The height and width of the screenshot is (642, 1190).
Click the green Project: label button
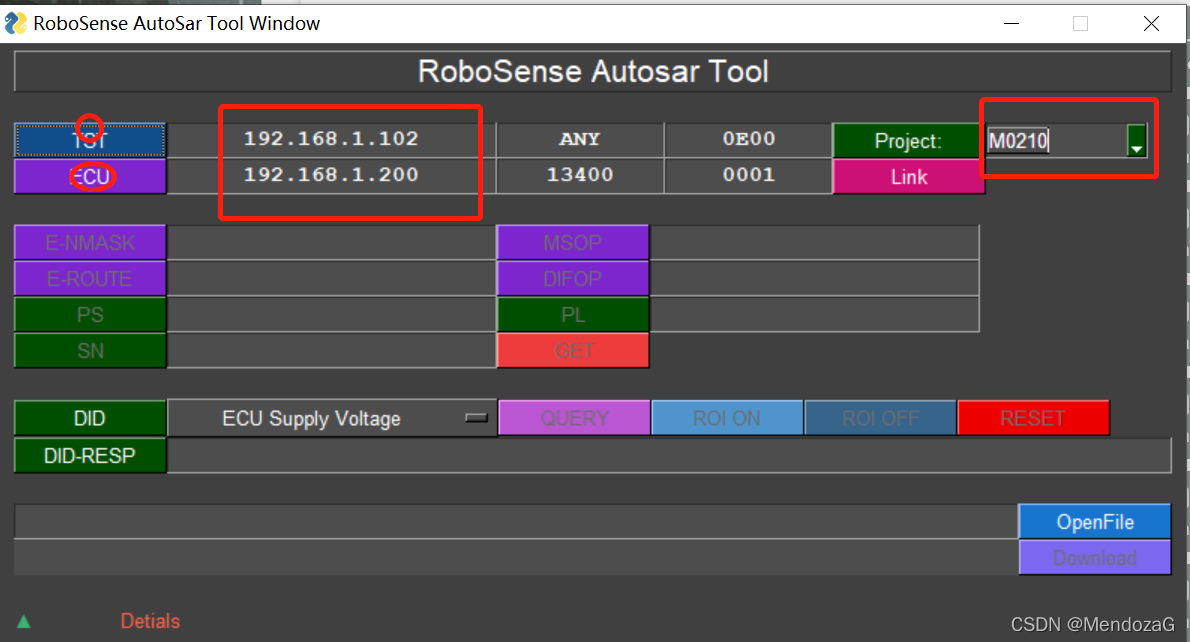point(908,140)
